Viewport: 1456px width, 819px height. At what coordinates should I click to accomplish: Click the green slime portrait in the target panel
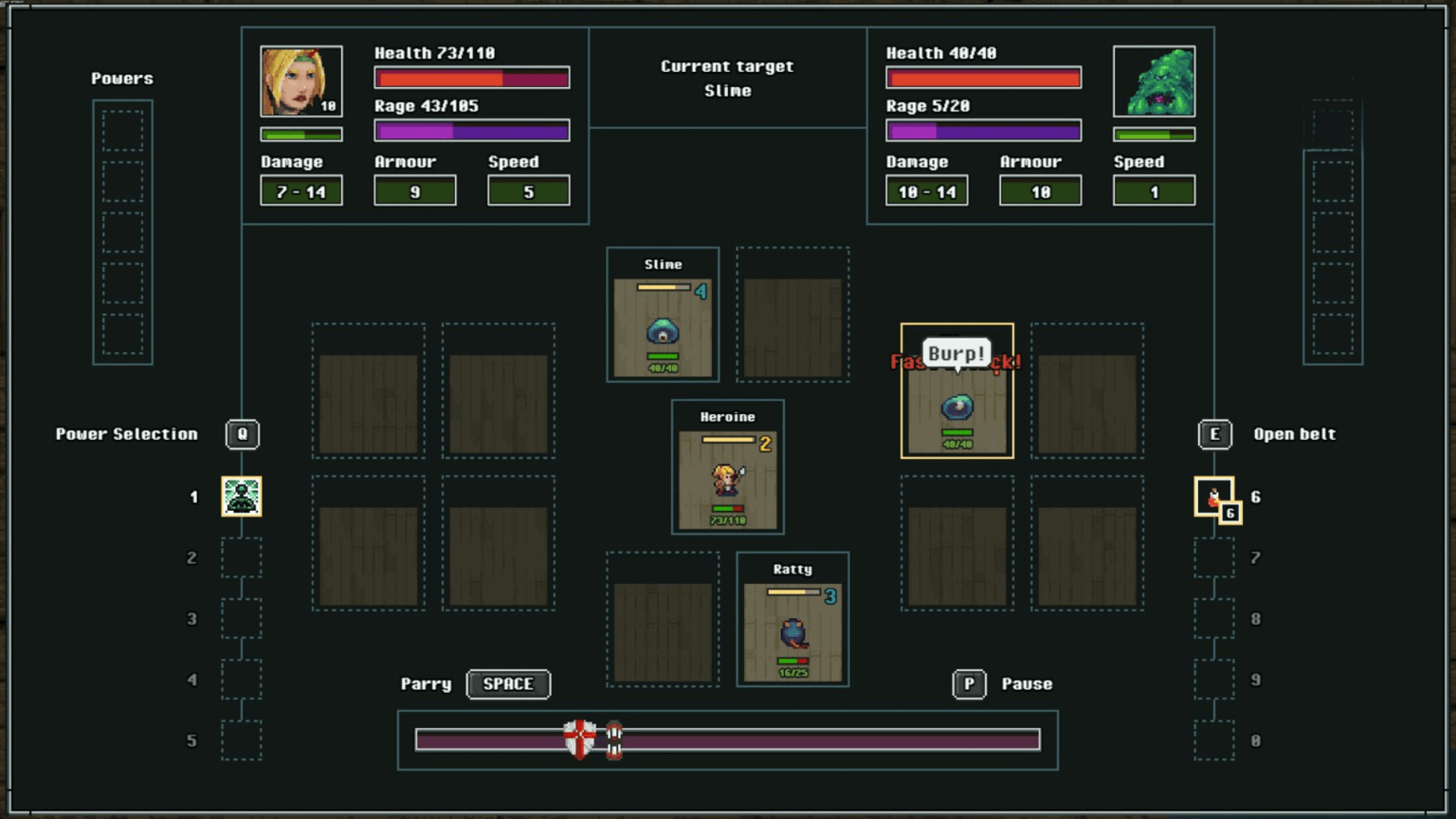click(x=1154, y=81)
